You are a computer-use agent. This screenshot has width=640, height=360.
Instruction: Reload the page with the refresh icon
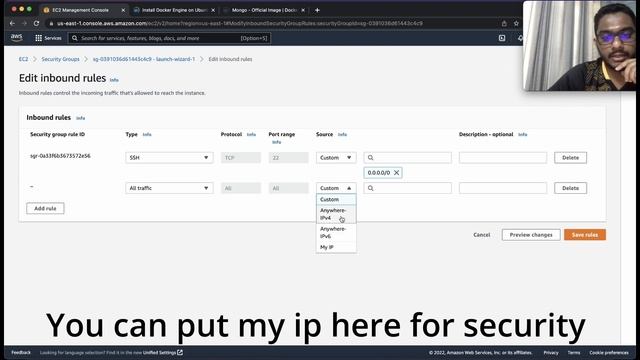36,24
